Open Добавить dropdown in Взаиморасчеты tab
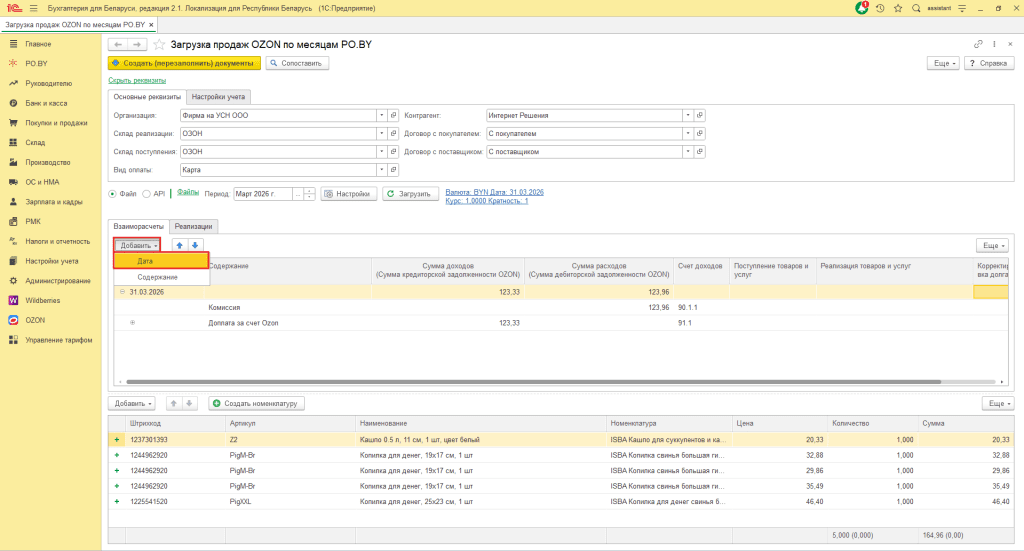Viewport: 1024px width, 551px height. pyautogui.click(x=137, y=245)
